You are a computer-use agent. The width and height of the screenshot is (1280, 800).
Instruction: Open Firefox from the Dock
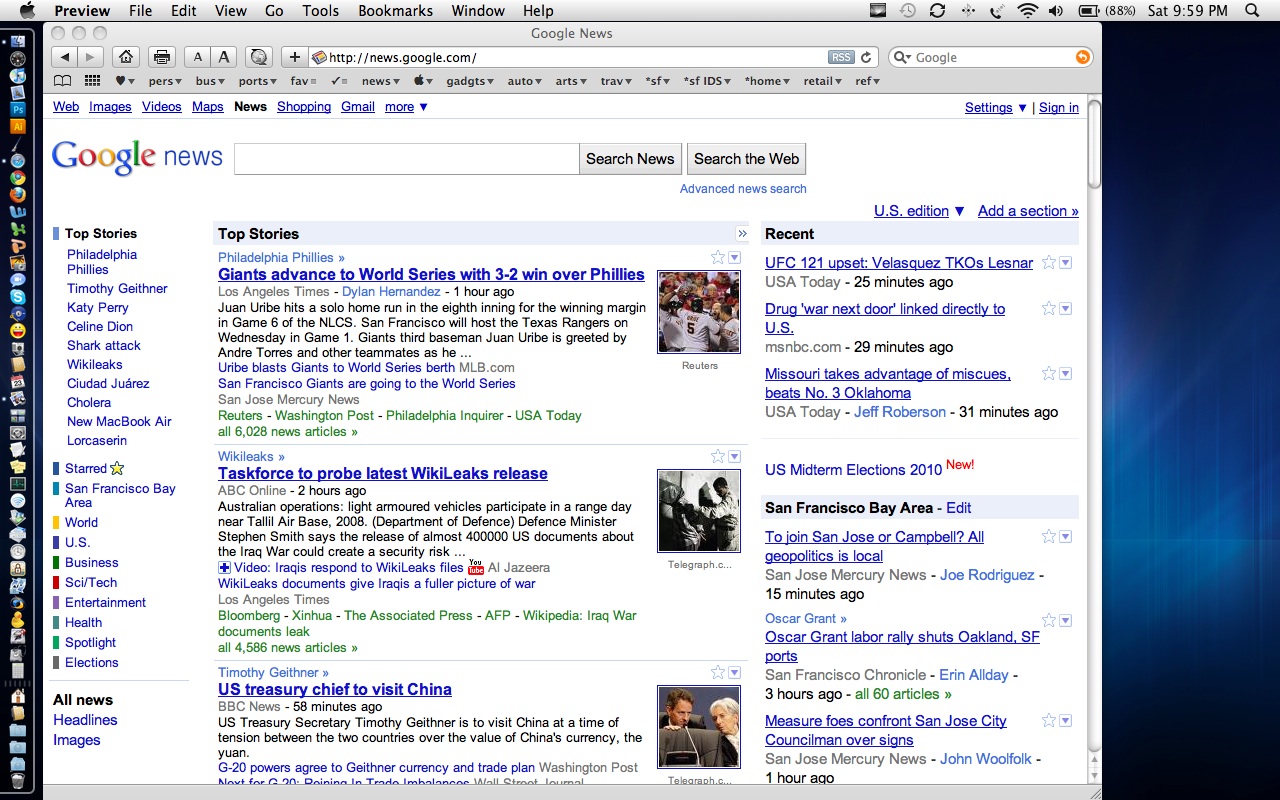pyautogui.click(x=18, y=195)
